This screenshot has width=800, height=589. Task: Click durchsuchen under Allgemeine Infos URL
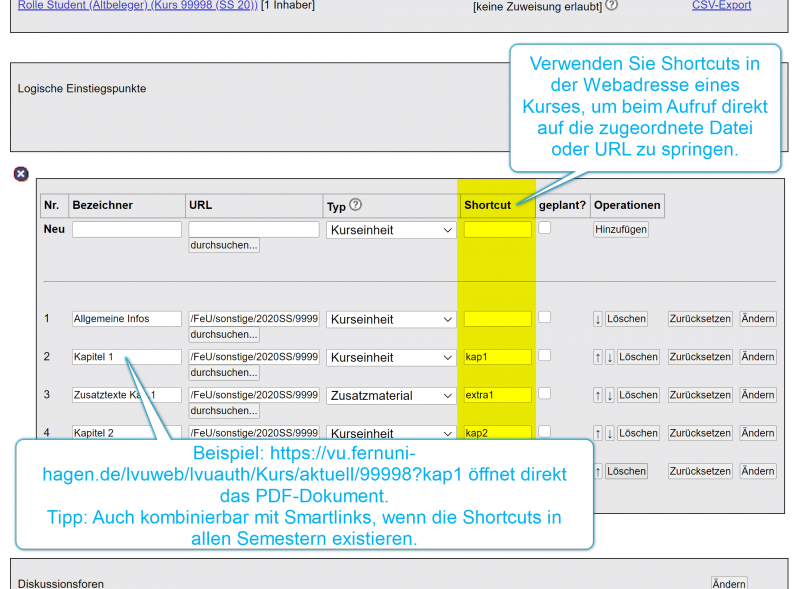click(x=224, y=334)
